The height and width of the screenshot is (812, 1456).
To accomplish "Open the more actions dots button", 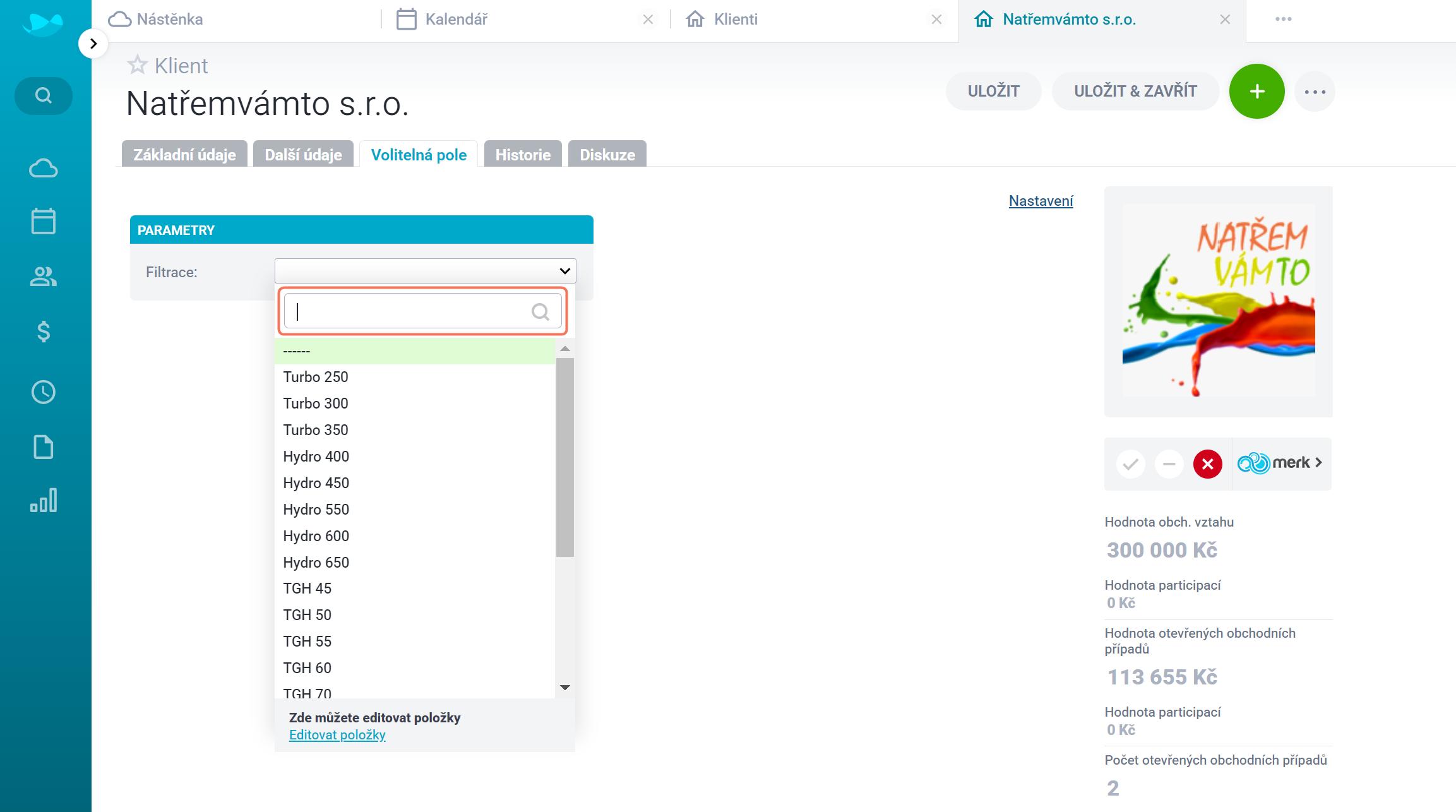I will click(x=1315, y=92).
